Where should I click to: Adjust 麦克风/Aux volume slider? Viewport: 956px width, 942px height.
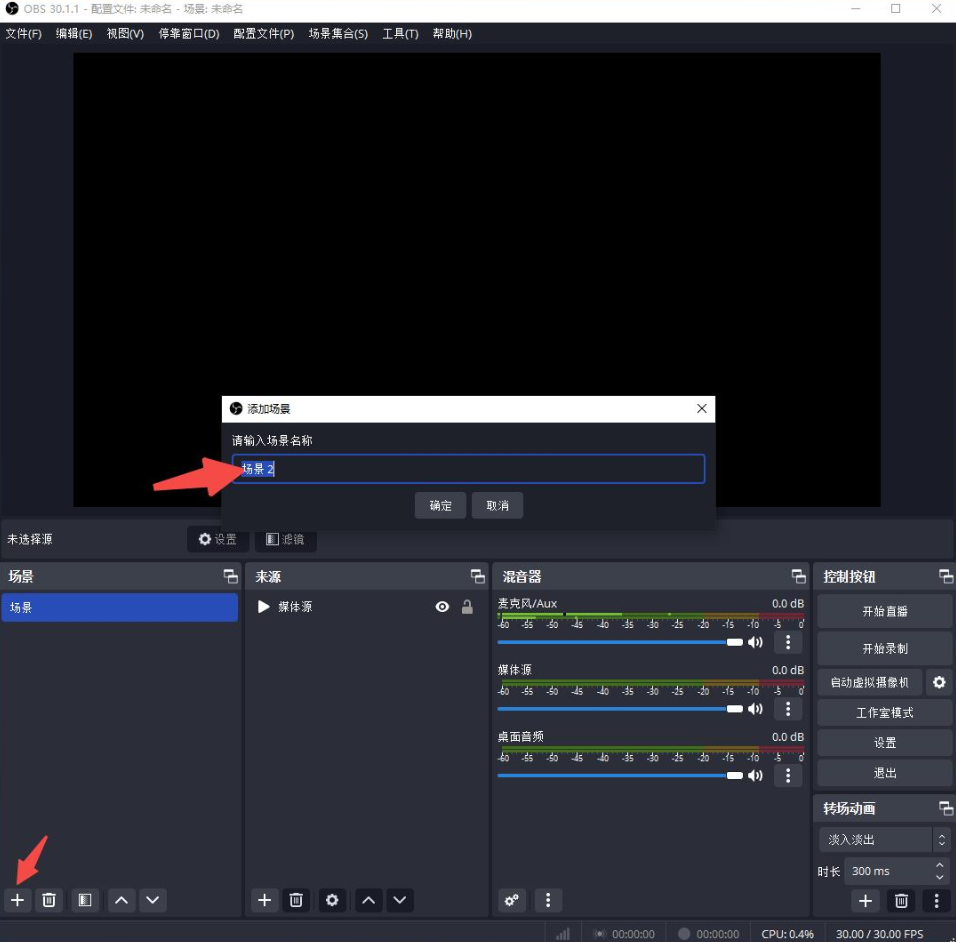619,642
